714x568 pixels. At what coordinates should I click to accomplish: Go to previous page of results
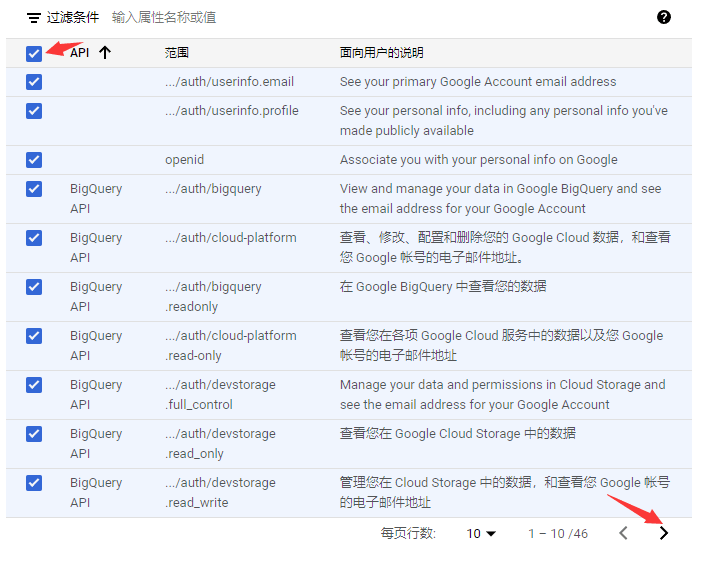623,533
